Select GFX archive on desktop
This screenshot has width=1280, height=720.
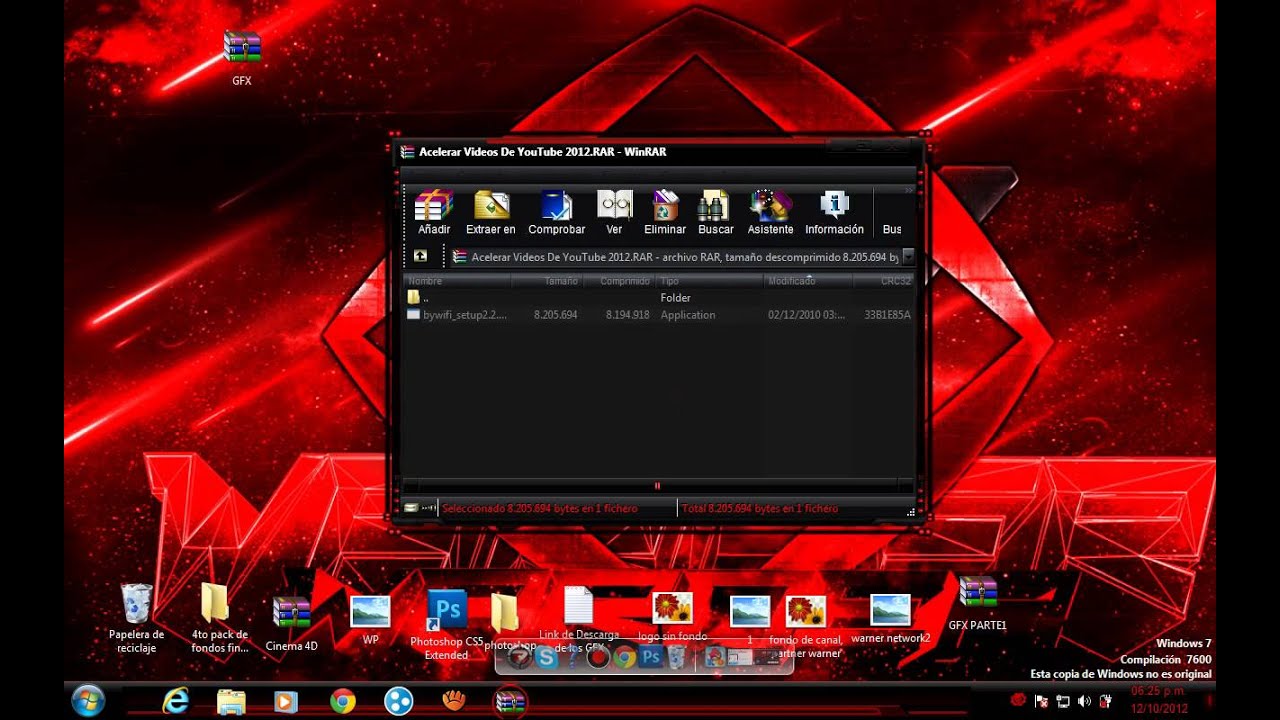coord(242,58)
